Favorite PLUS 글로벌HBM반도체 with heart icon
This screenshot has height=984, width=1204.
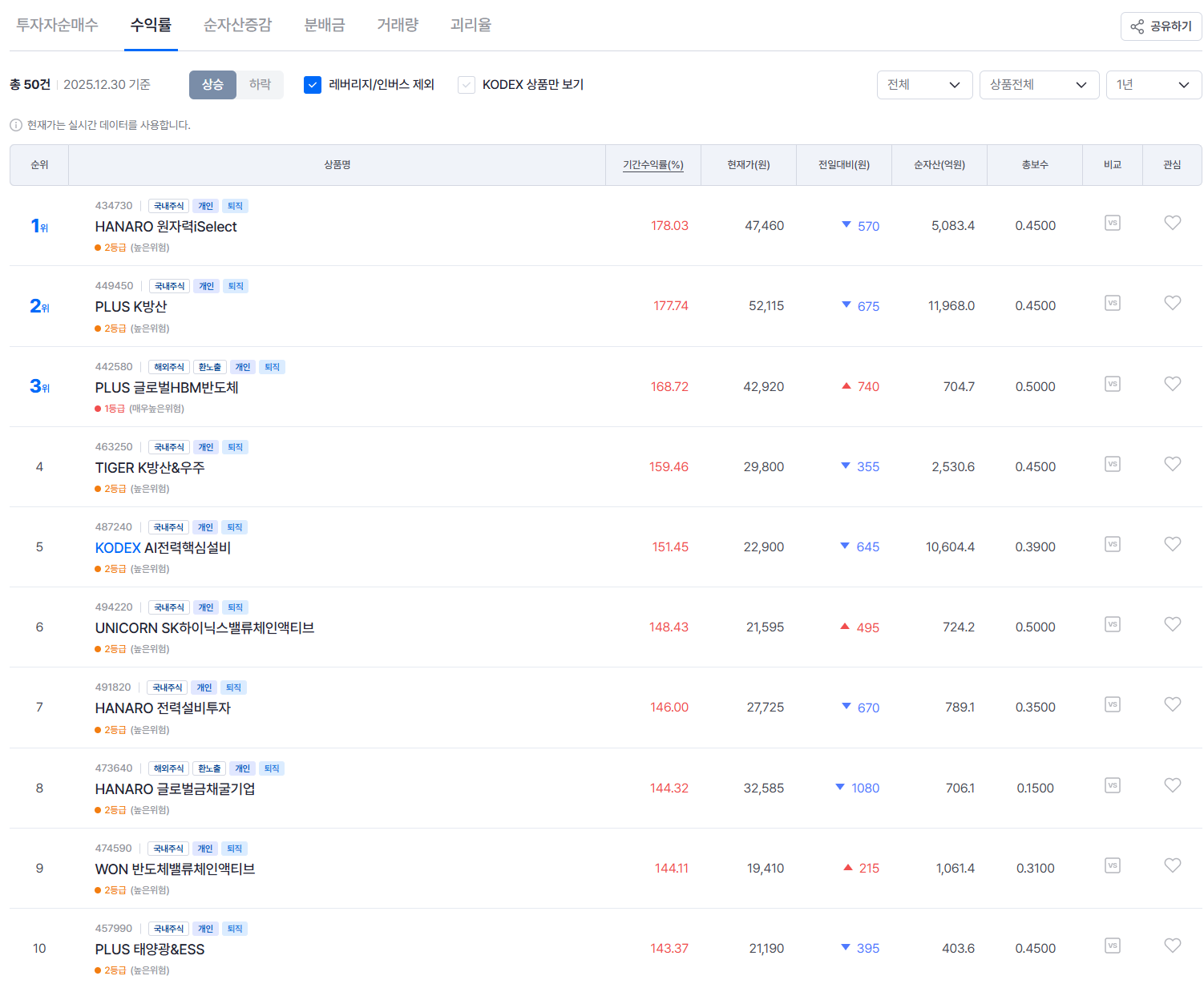pyautogui.click(x=1172, y=384)
